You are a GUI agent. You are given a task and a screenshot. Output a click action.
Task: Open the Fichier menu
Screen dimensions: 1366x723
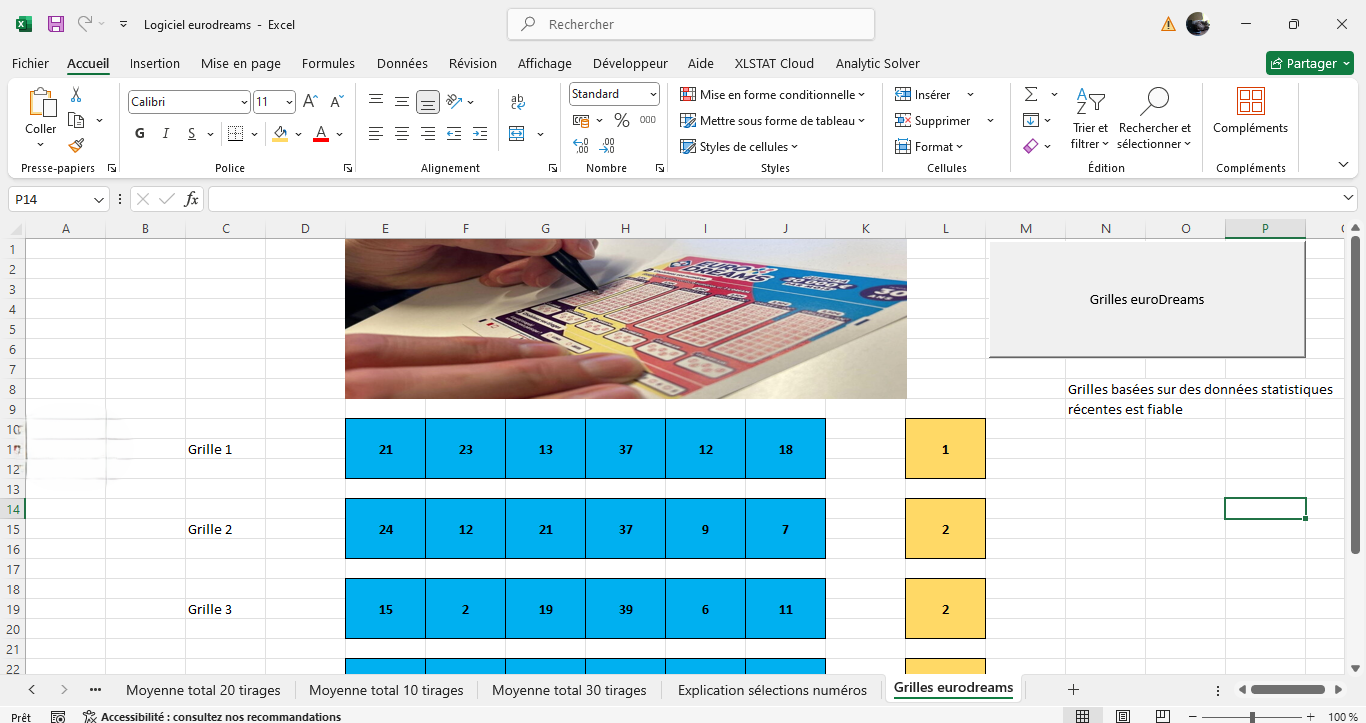[x=30, y=63]
